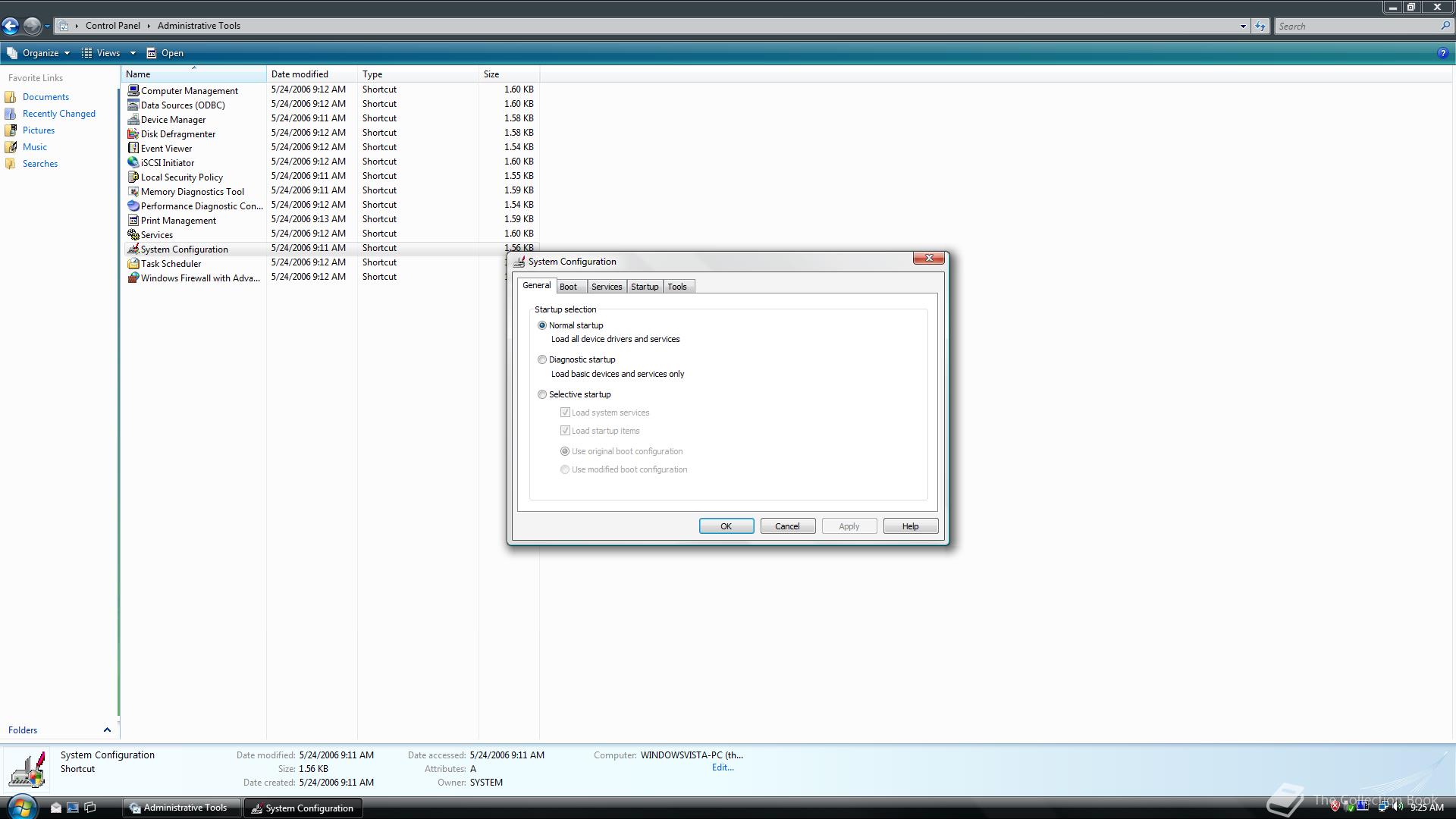The height and width of the screenshot is (819, 1456).
Task: Click the Edit... link in details pane
Action: coord(722,767)
